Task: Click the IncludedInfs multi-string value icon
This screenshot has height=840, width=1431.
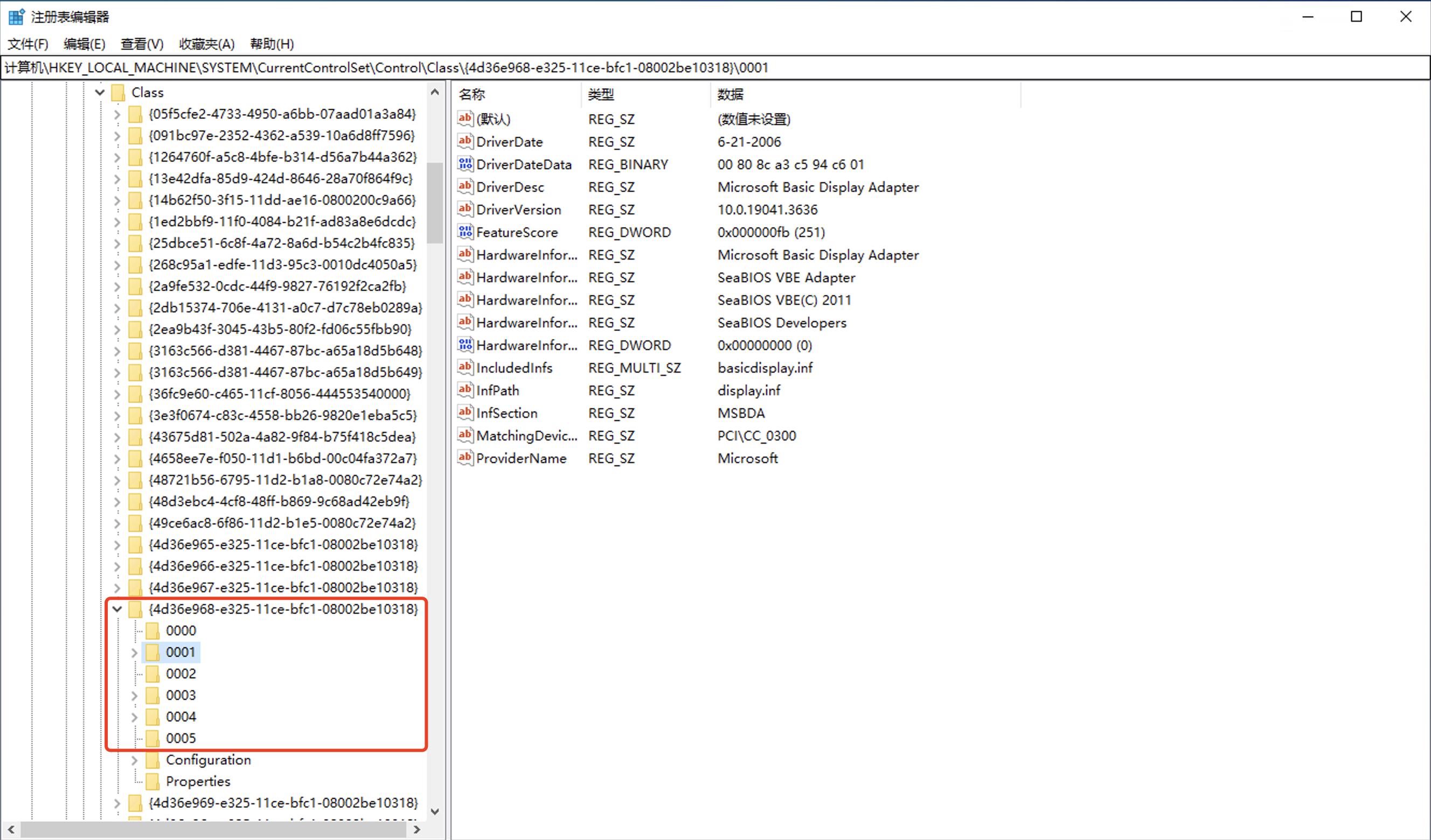Action: [x=465, y=367]
